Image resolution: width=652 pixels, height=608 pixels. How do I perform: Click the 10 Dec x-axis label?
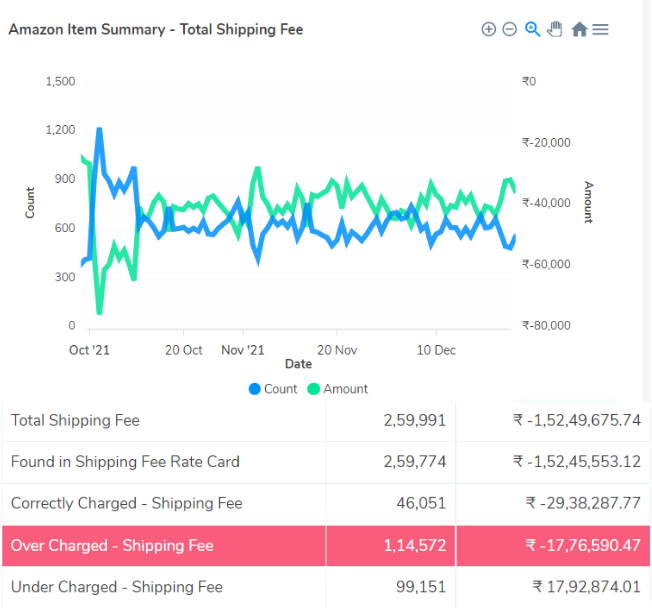tap(436, 350)
